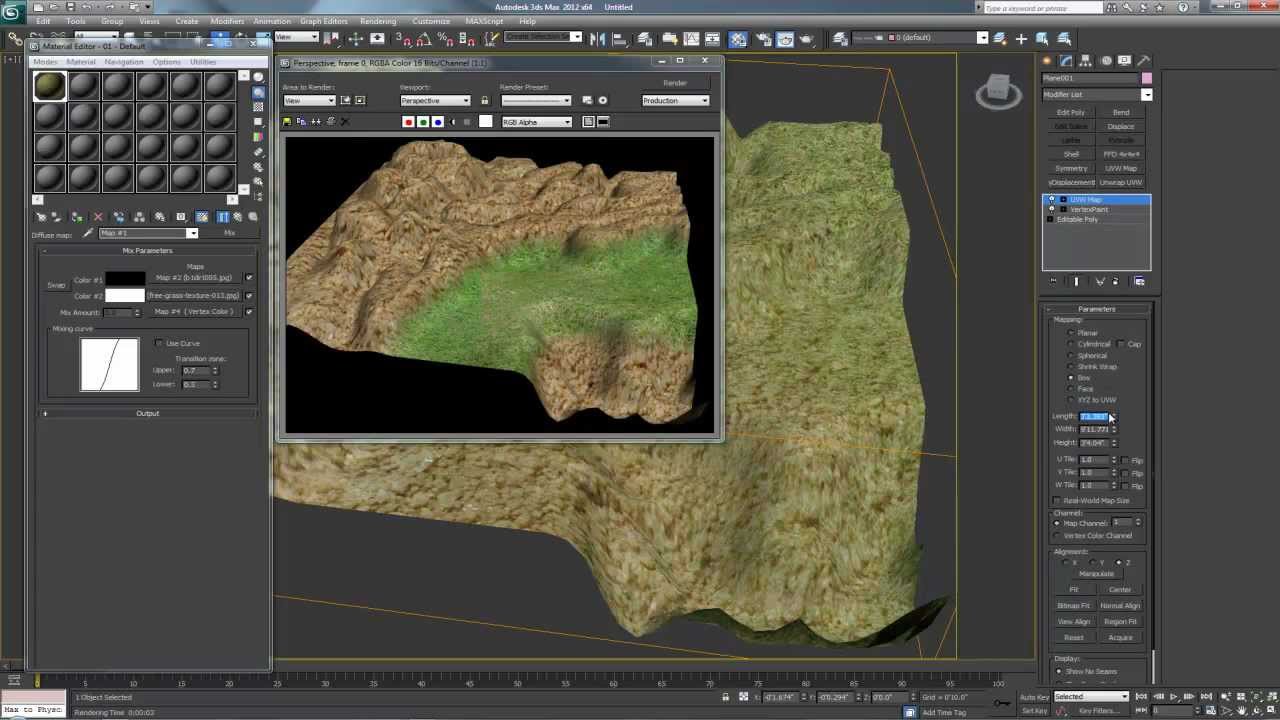The image size is (1280, 720).
Task: Click the white Color #2 swatch
Action: point(125,295)
